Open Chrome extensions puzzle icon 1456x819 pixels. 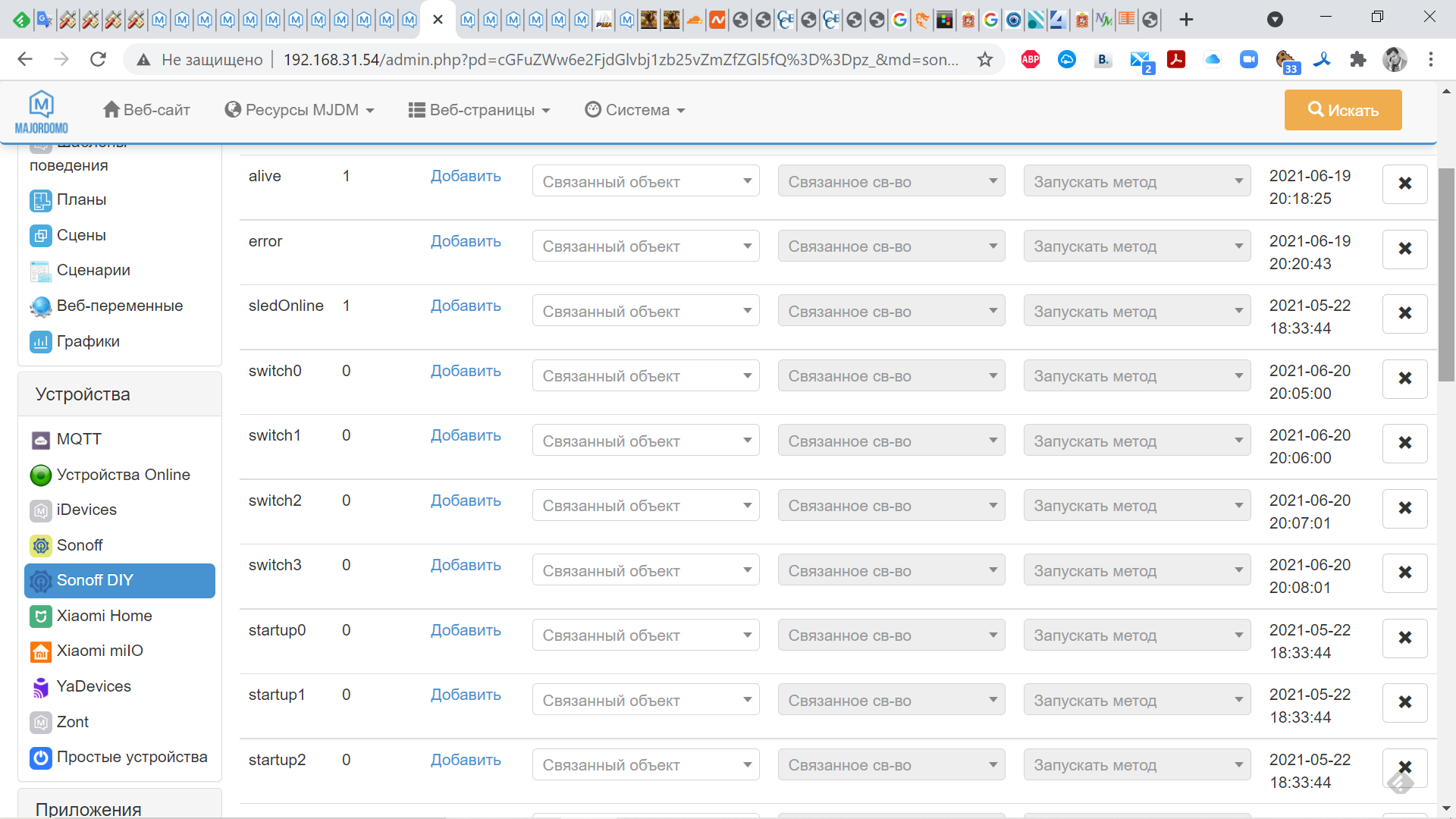pos(1357,59)
